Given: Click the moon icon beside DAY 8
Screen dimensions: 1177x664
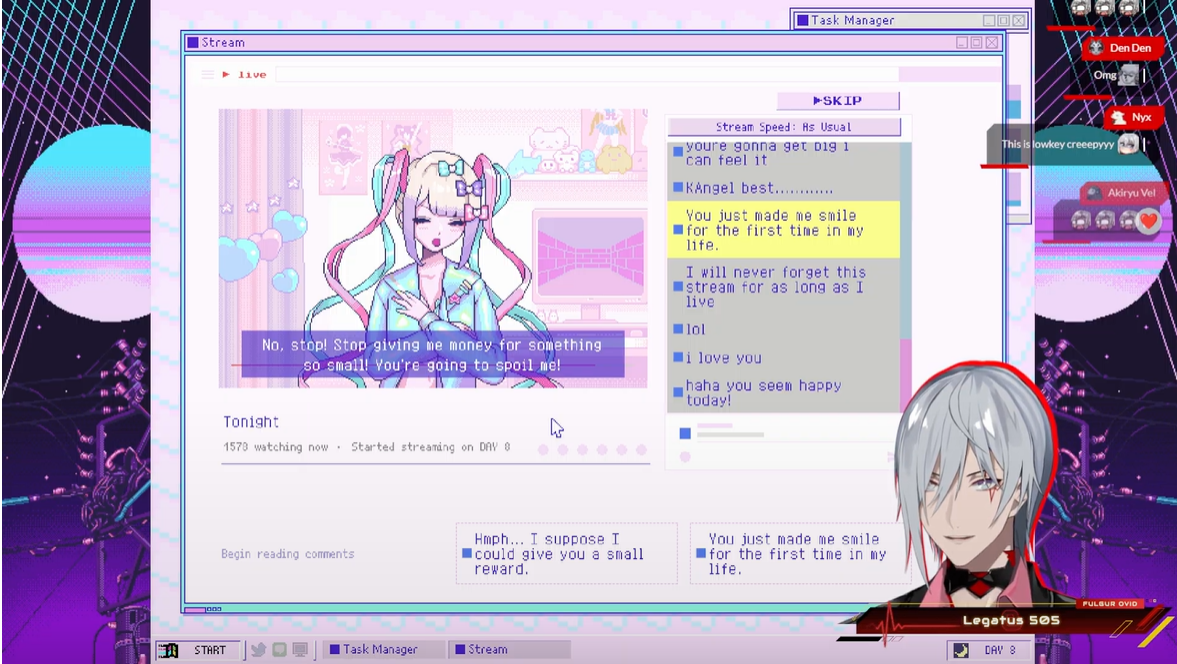Looking at the screenshot, I should click(961, 650).
